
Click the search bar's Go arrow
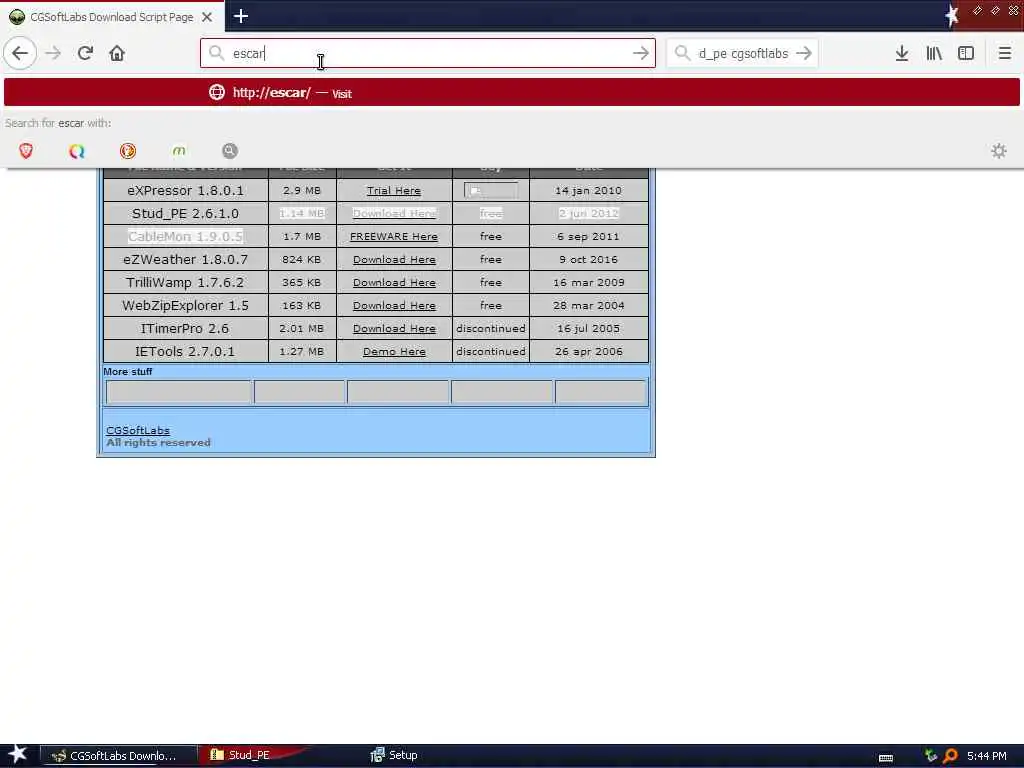coord(804,53)
